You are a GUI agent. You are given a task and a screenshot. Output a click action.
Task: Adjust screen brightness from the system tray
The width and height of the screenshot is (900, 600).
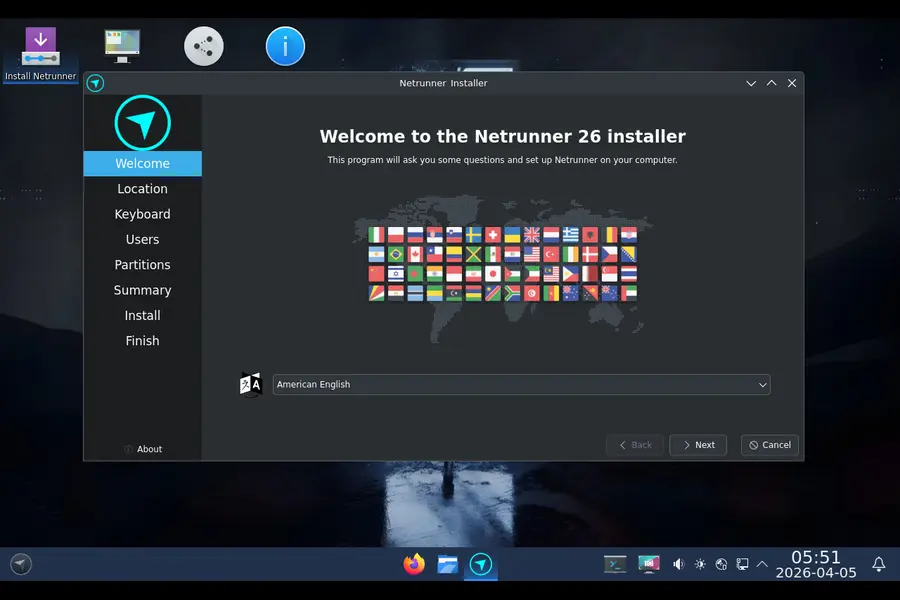coord(700,564)
